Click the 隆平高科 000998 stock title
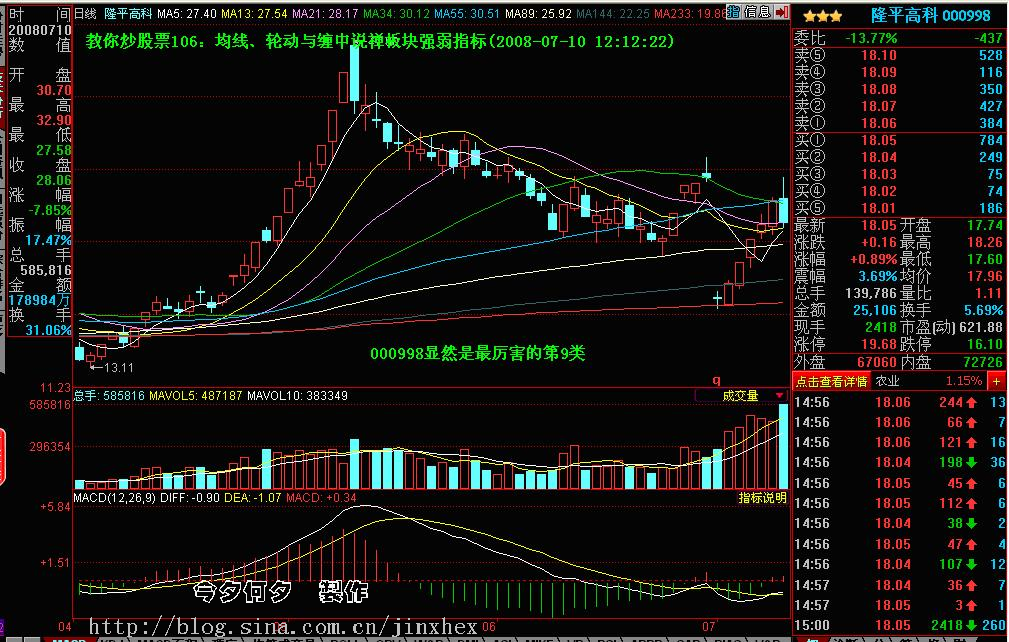Screen dimensions: 1009x642 929,16
